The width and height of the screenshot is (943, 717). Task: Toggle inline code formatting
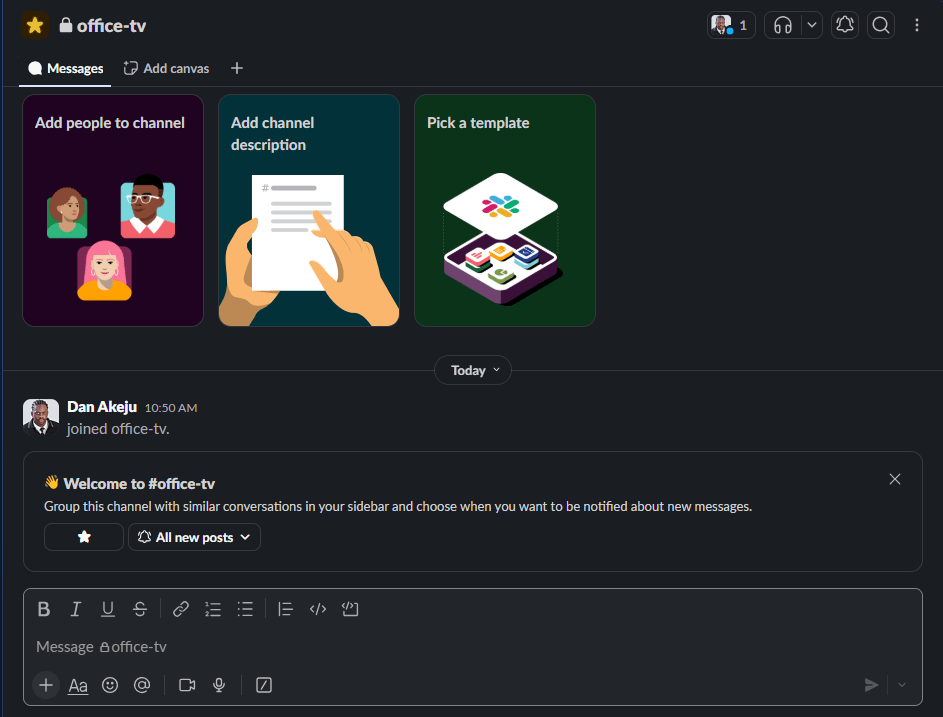point(318,609)
